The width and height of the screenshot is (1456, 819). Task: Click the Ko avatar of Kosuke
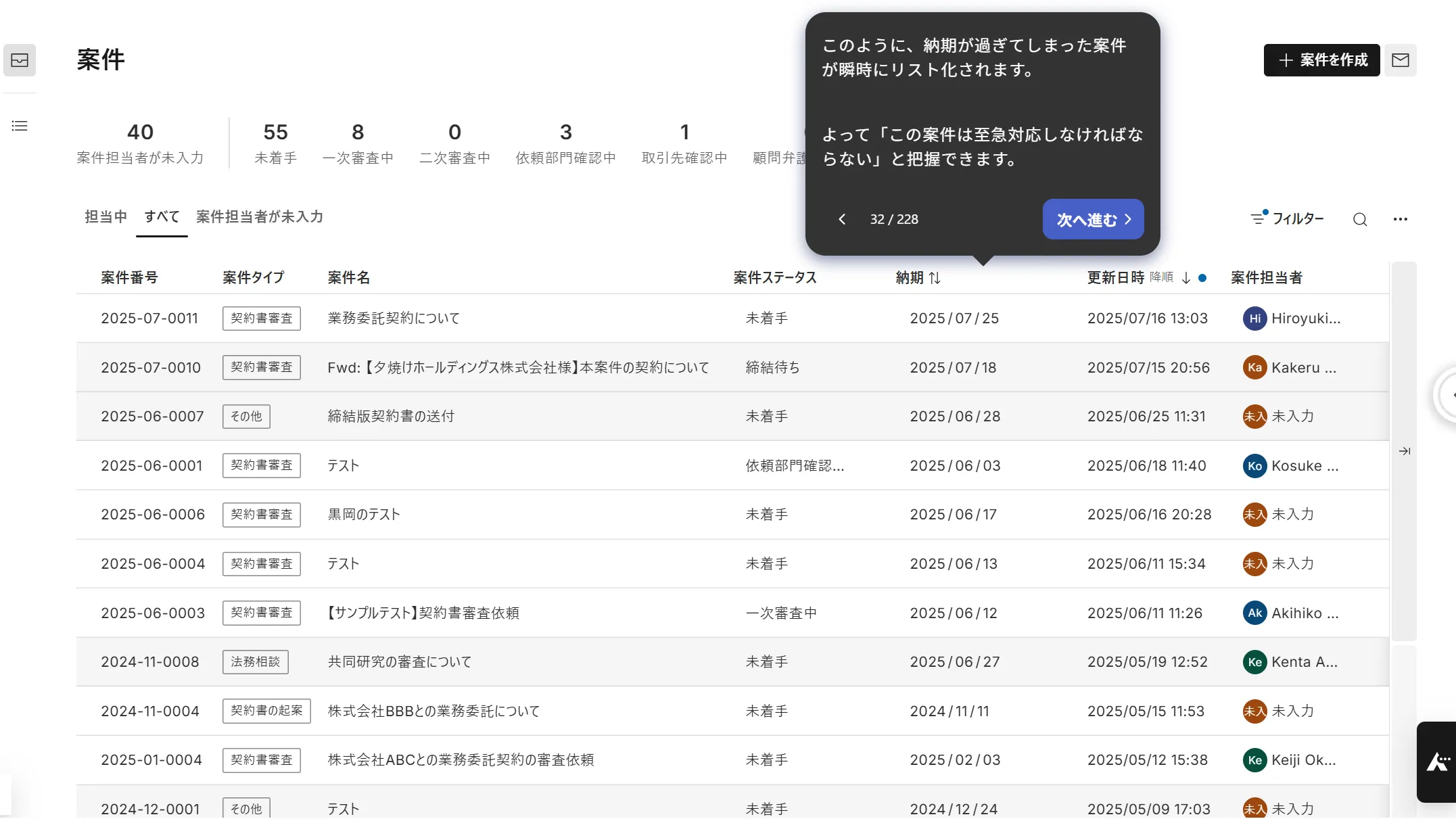1254,465
